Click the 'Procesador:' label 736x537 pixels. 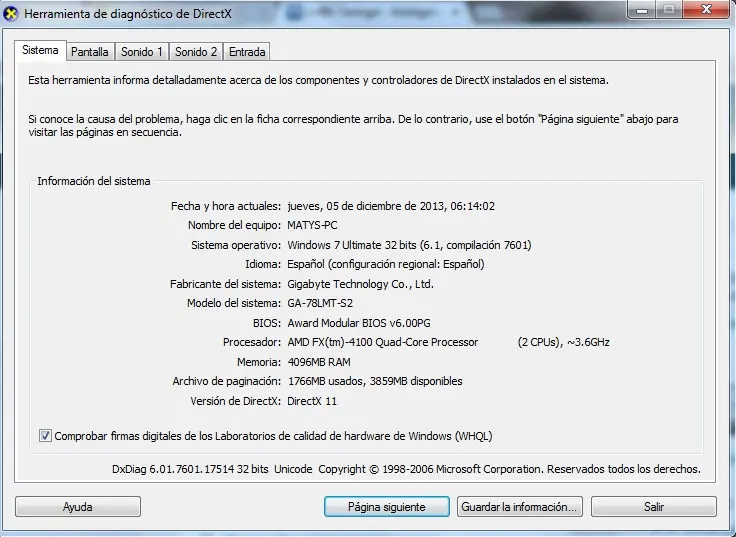pos(252,342)
